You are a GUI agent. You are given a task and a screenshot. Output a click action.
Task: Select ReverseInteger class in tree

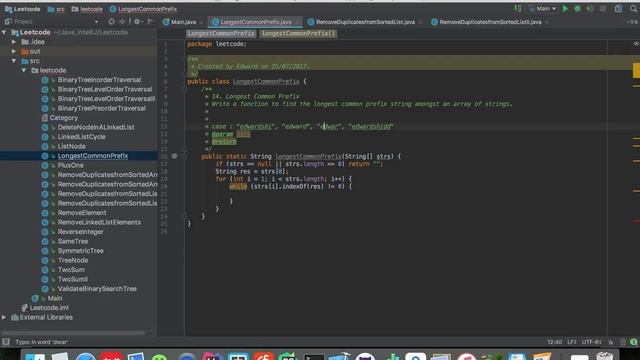coord(80,231)
